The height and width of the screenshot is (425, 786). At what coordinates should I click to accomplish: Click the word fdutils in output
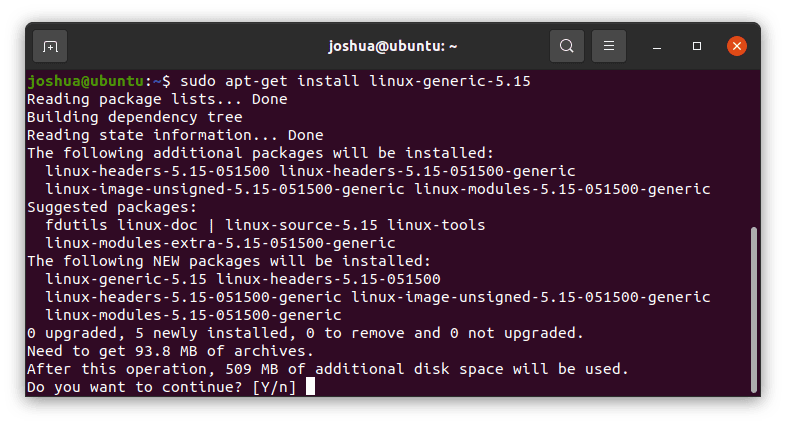click(x=76, y=225)
